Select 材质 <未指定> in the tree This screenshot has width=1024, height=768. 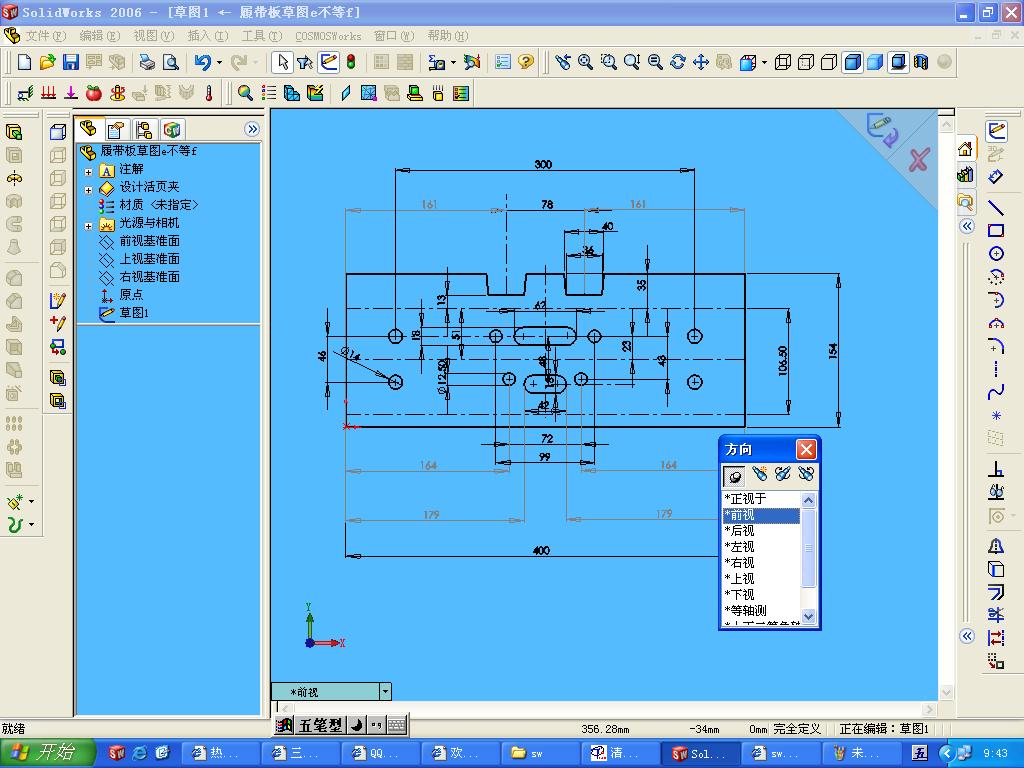pyautogui.click(x=159, y=205)
